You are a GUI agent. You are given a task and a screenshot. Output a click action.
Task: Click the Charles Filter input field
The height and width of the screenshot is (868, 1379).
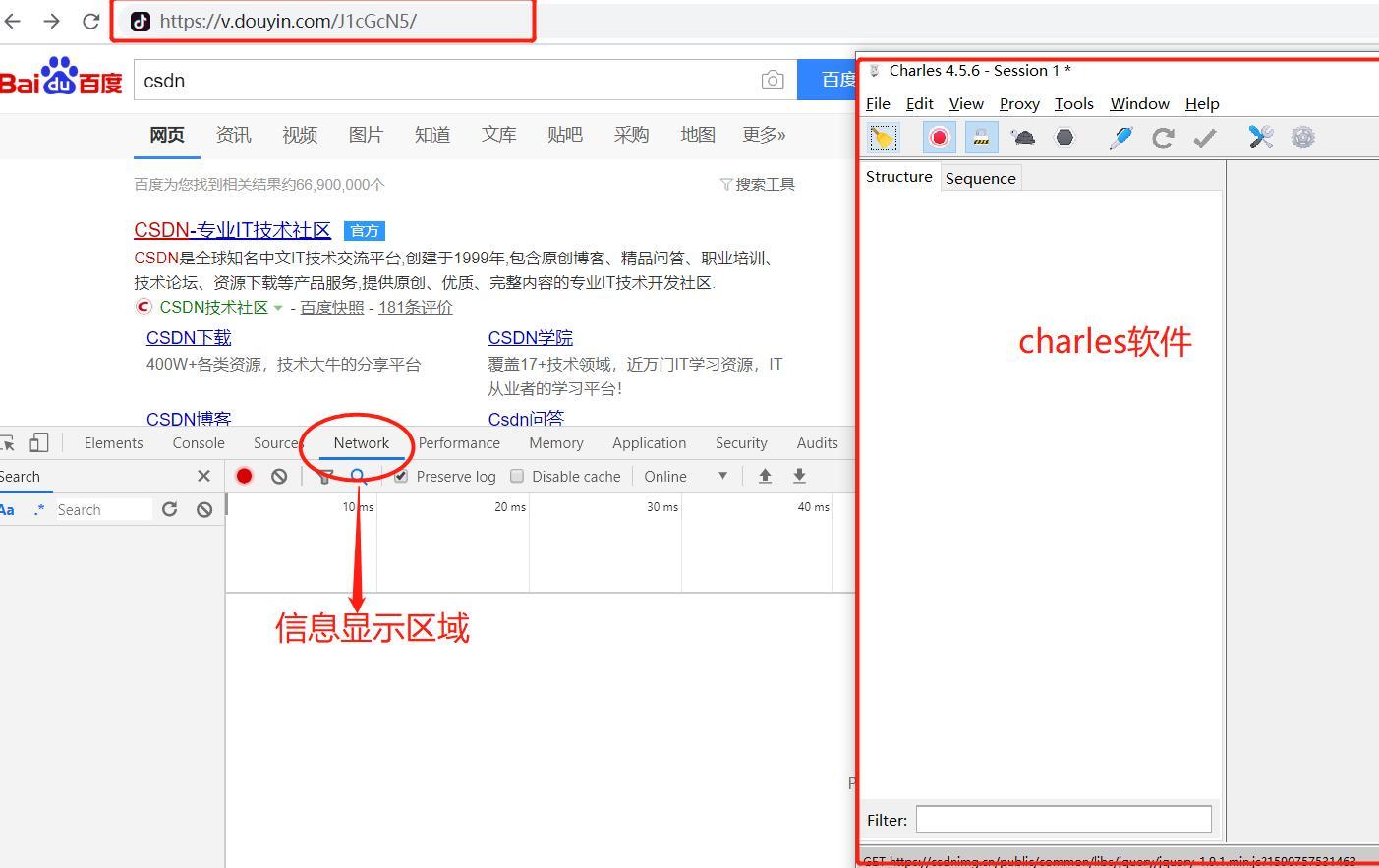tap(1063, 820)
